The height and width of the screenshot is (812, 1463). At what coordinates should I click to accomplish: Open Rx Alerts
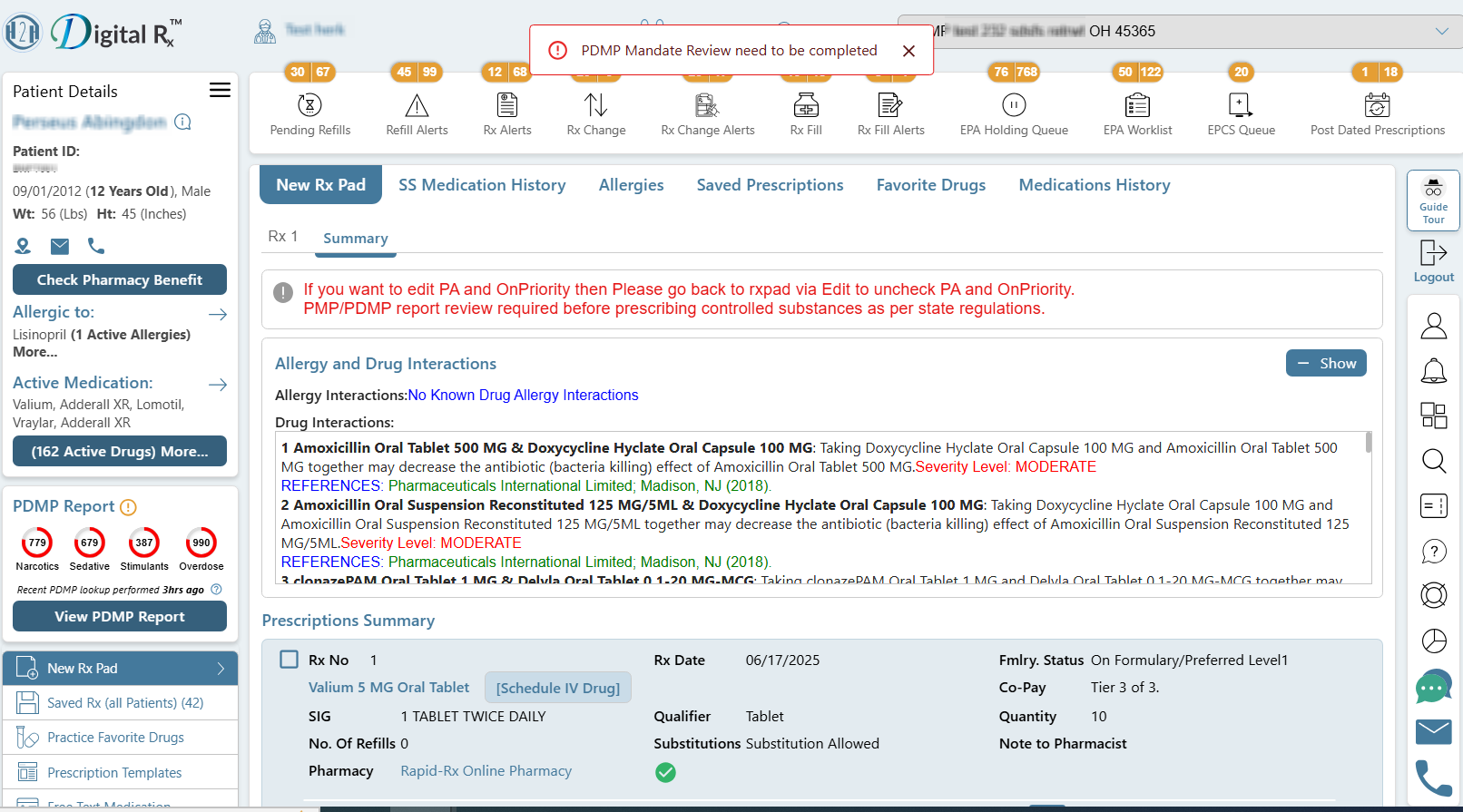click(507, 114)
